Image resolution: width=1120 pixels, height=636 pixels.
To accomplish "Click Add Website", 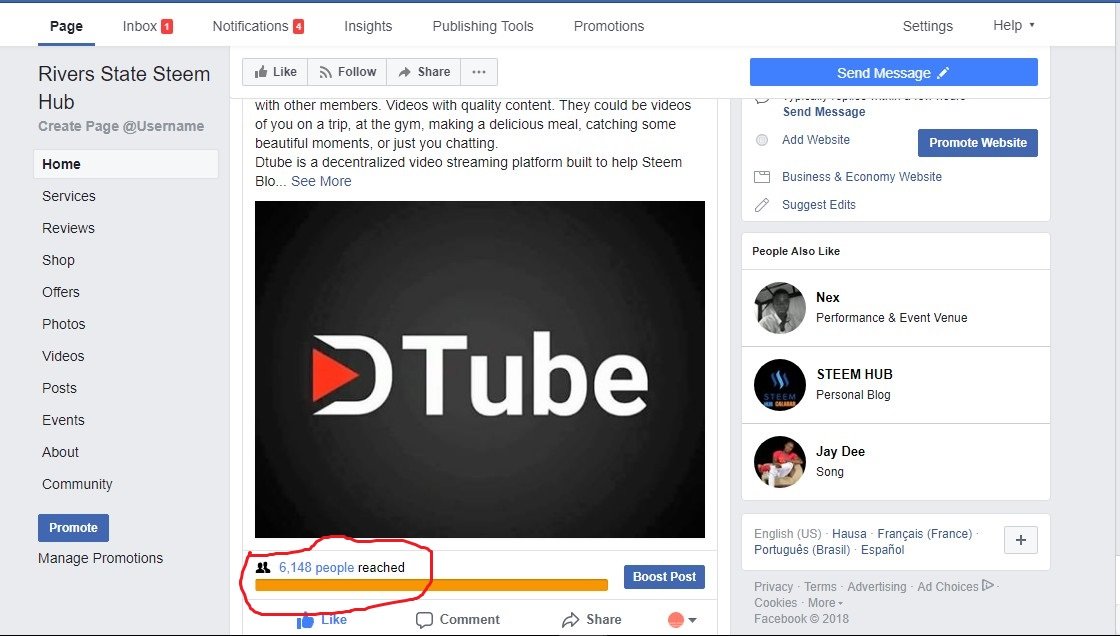I will (x=816, y=140).
